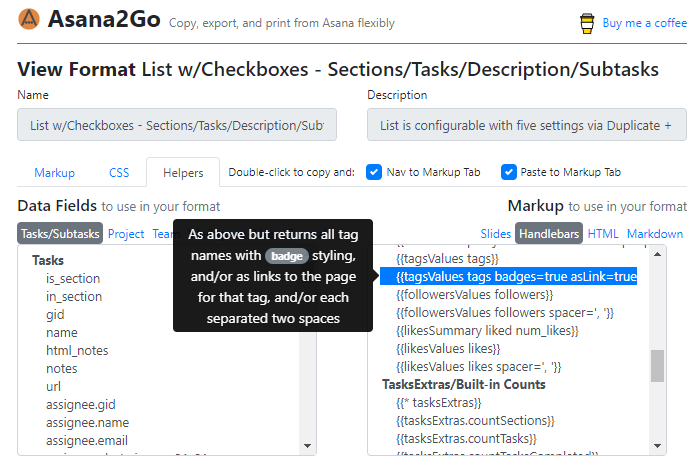Select the in_section data field
699x462 pixels.
click(x=74, y=297)
